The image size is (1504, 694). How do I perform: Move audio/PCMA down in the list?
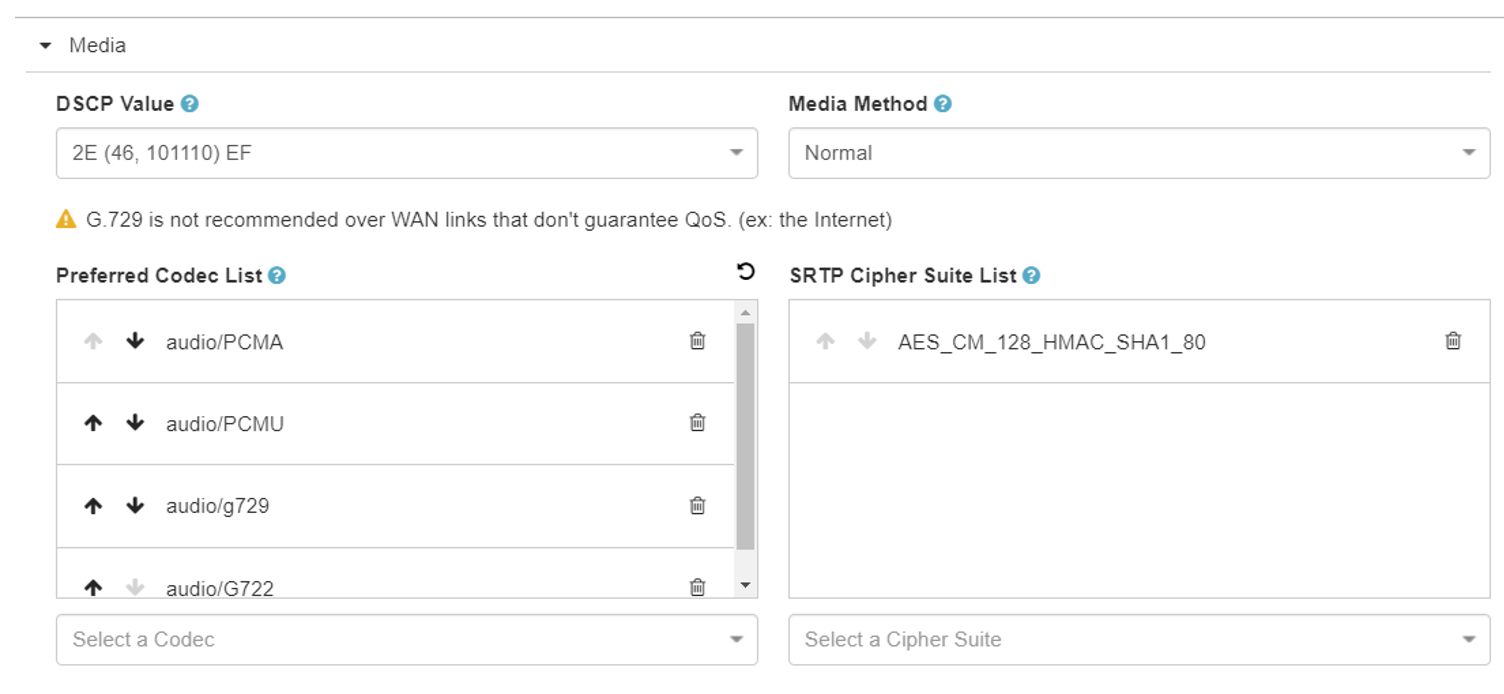[x=135, y=341]
